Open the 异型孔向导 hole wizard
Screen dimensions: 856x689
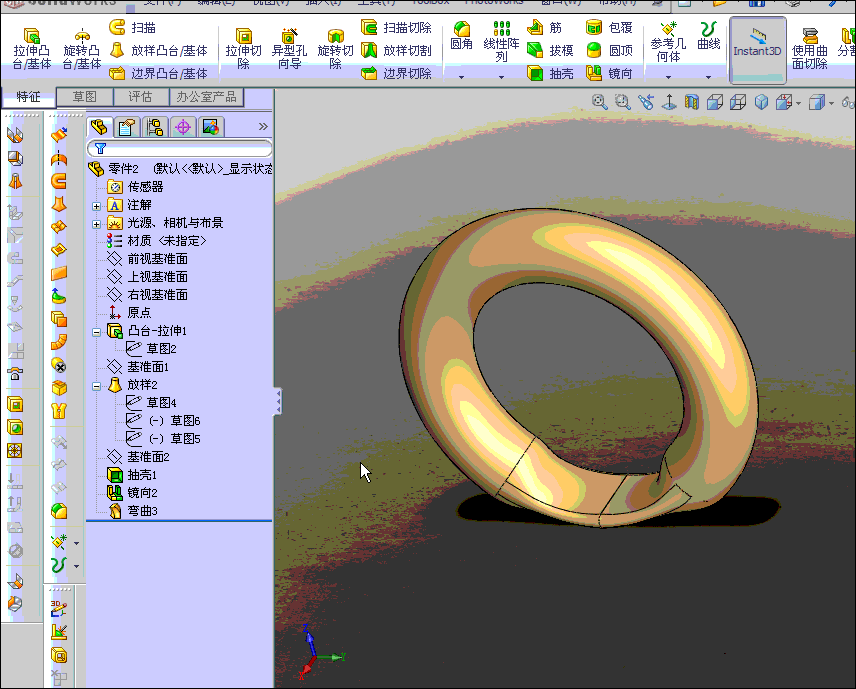(x=289, y=49)
